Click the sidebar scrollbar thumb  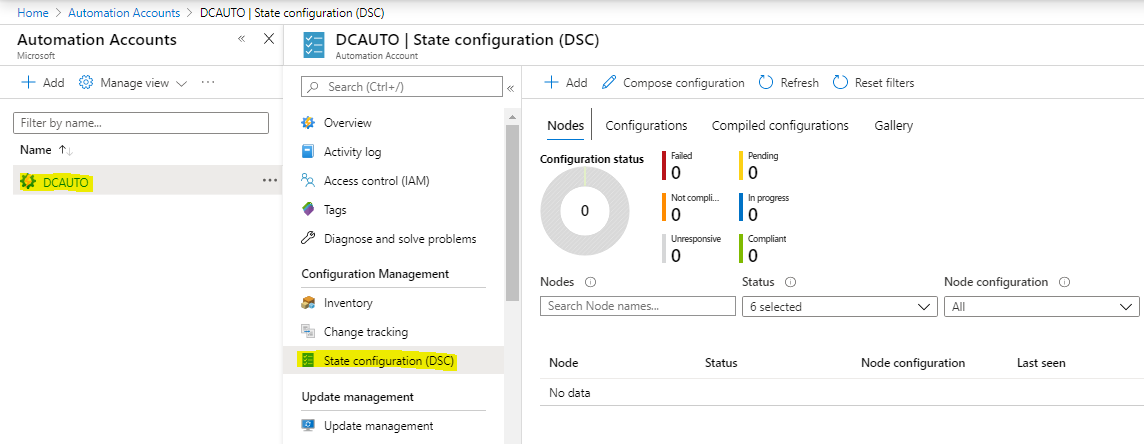click(512, 213)
